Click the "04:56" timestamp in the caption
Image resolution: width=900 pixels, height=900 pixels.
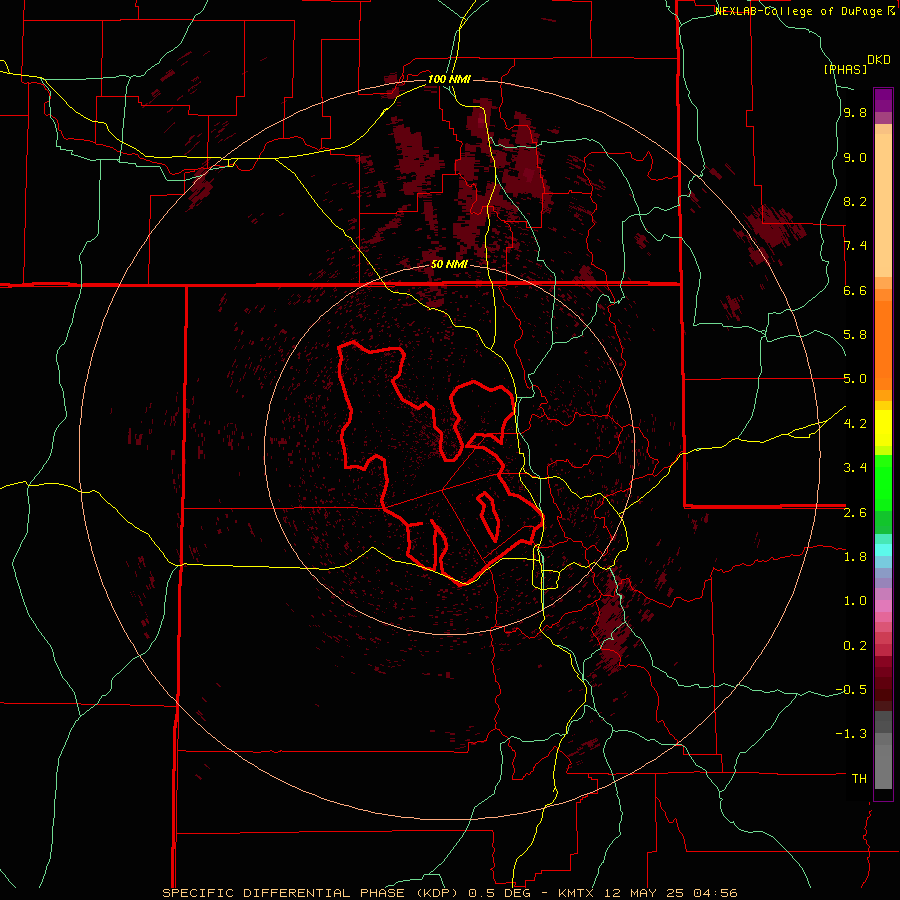coord(715,893)
